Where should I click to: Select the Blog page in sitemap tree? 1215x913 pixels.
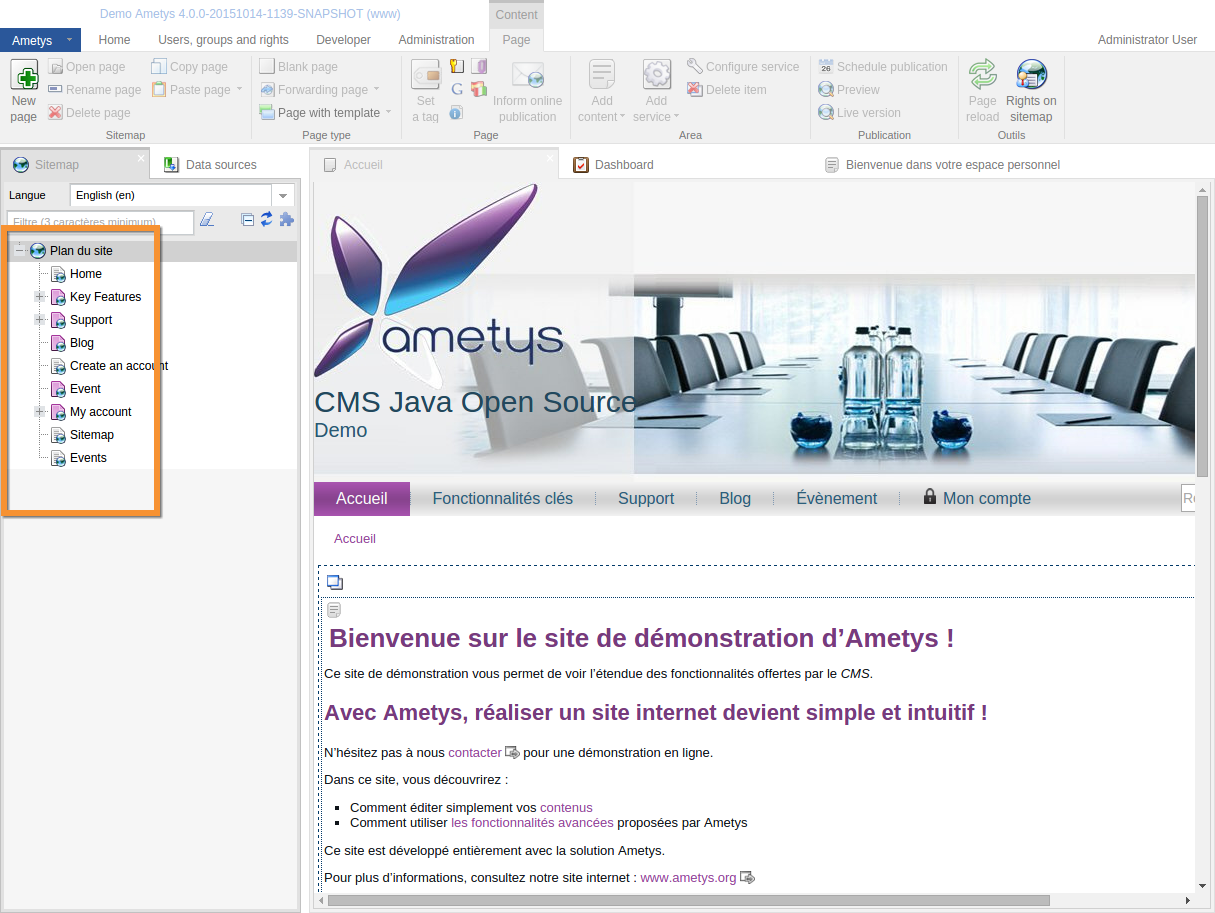pos(81,343)
